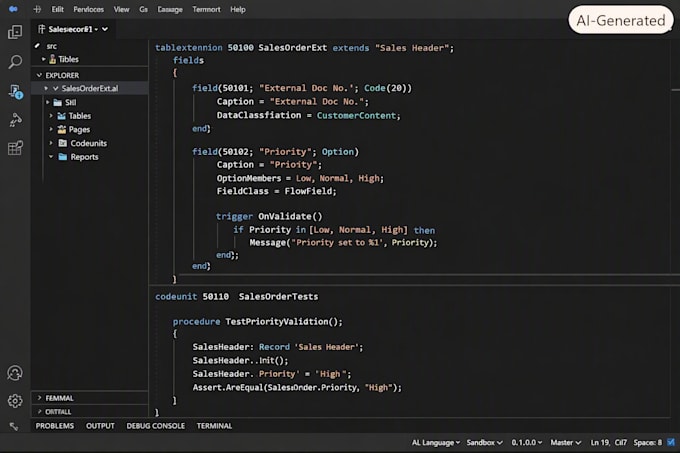The image size is (680, 453).
Task: Open the Master branch dropdown
Action: (x=566, y=442)
